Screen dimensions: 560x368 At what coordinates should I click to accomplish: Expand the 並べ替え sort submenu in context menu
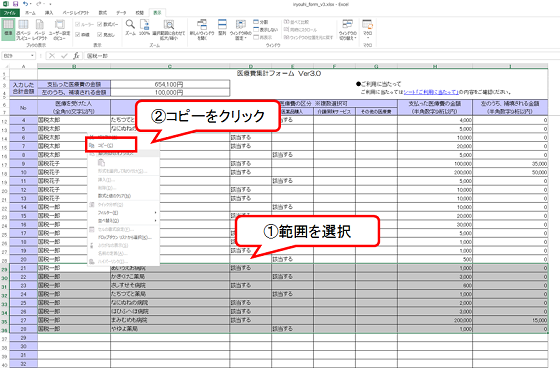coord(123,221)
